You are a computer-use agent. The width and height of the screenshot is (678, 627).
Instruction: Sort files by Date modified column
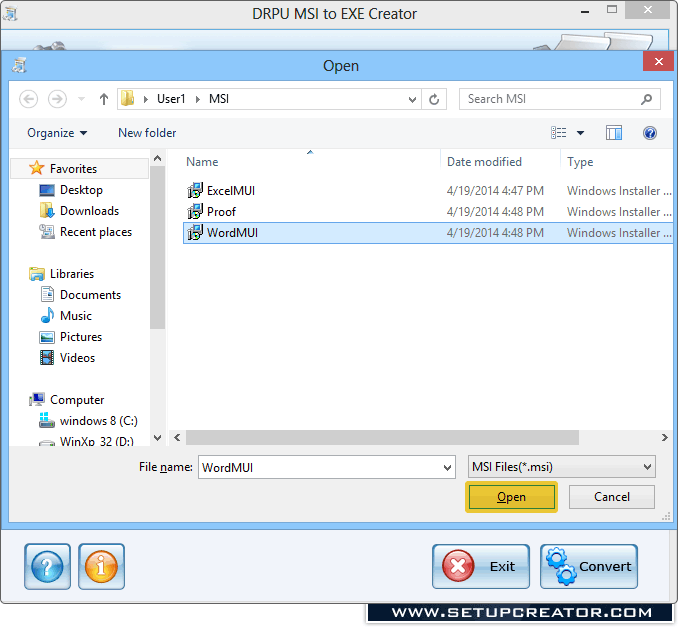(x=484, y=162)
